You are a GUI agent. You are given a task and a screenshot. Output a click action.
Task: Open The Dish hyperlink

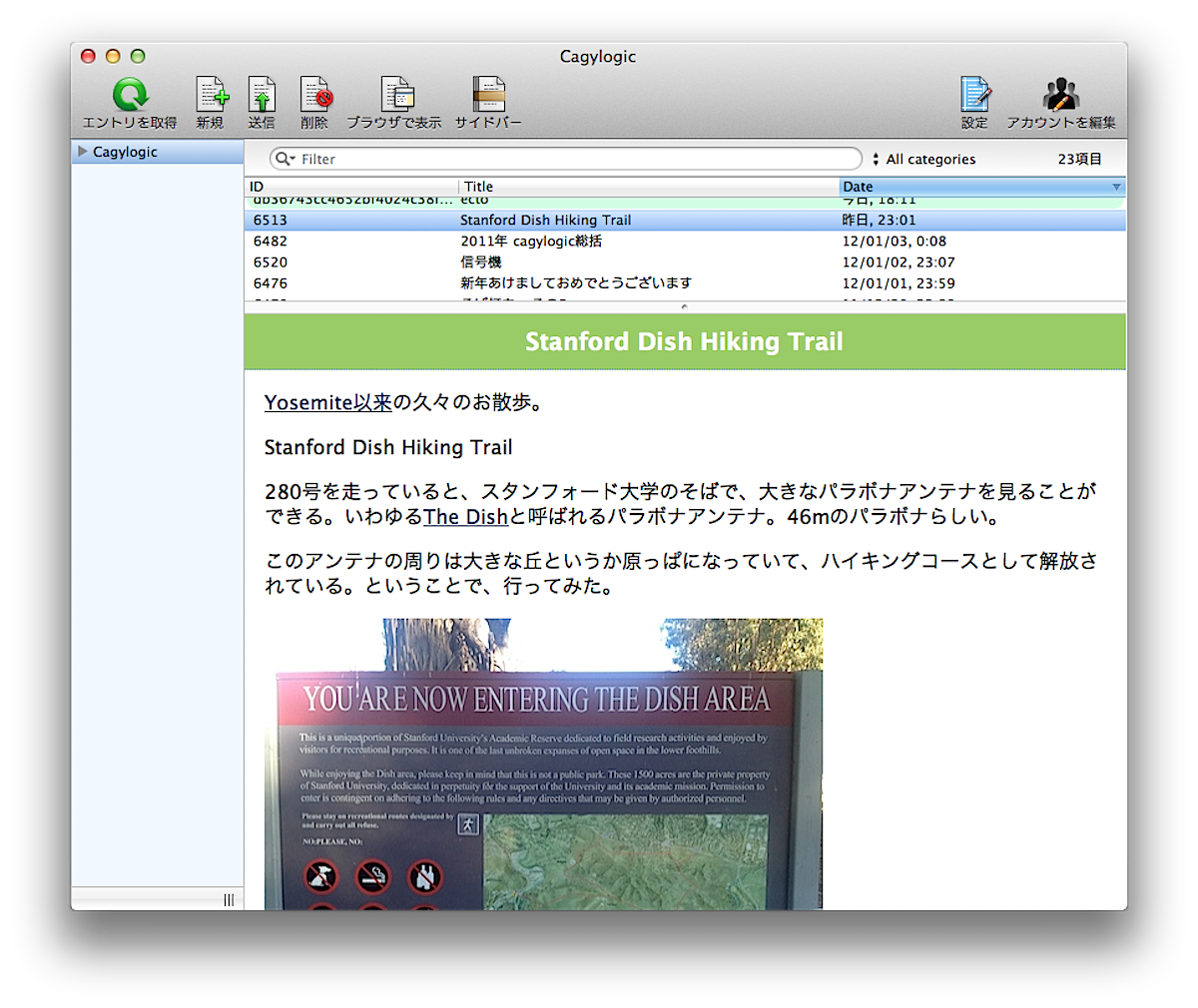point(465,517)
